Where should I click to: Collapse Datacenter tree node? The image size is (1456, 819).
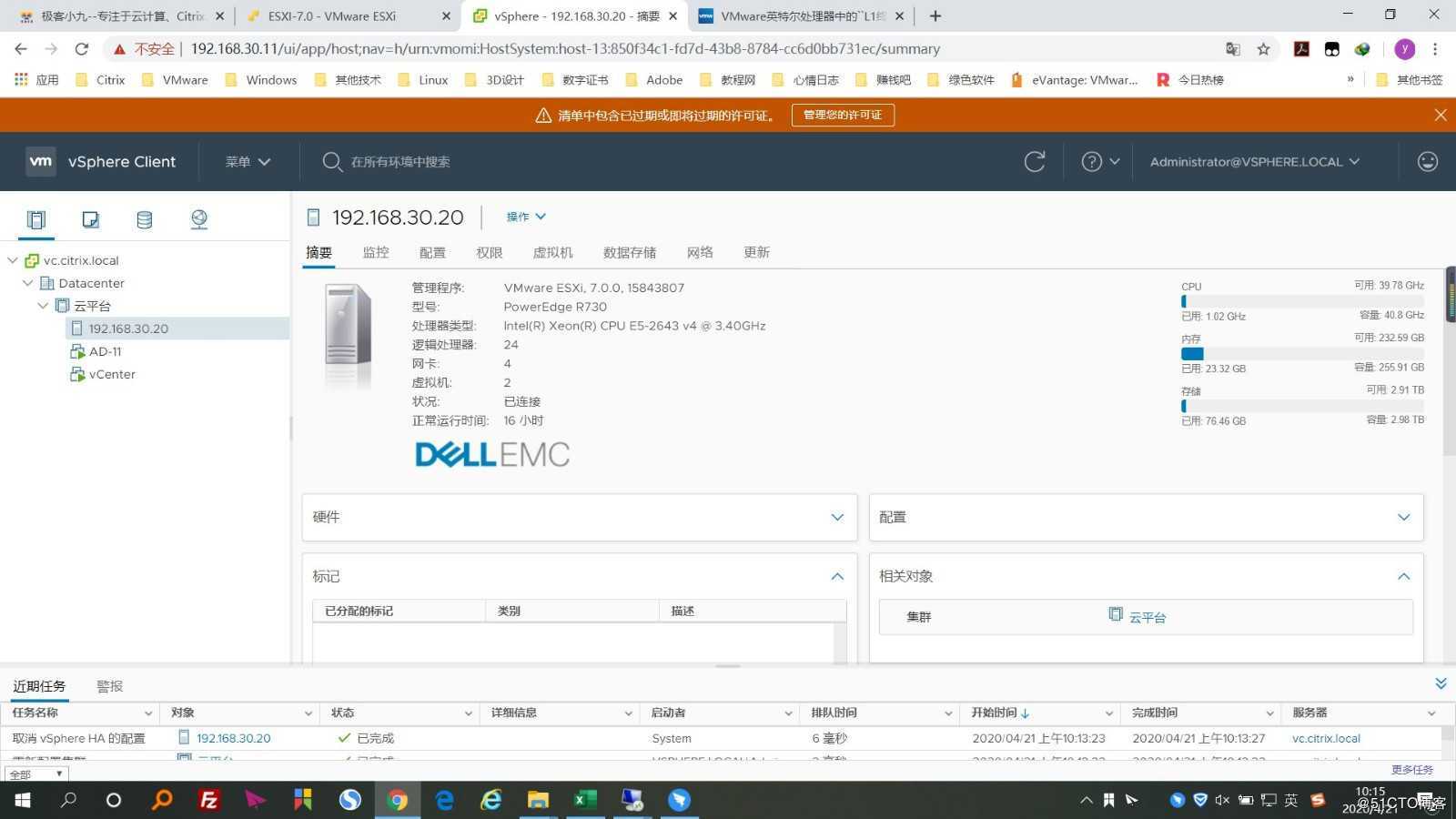pyautogui.click(x=28, y=283)
